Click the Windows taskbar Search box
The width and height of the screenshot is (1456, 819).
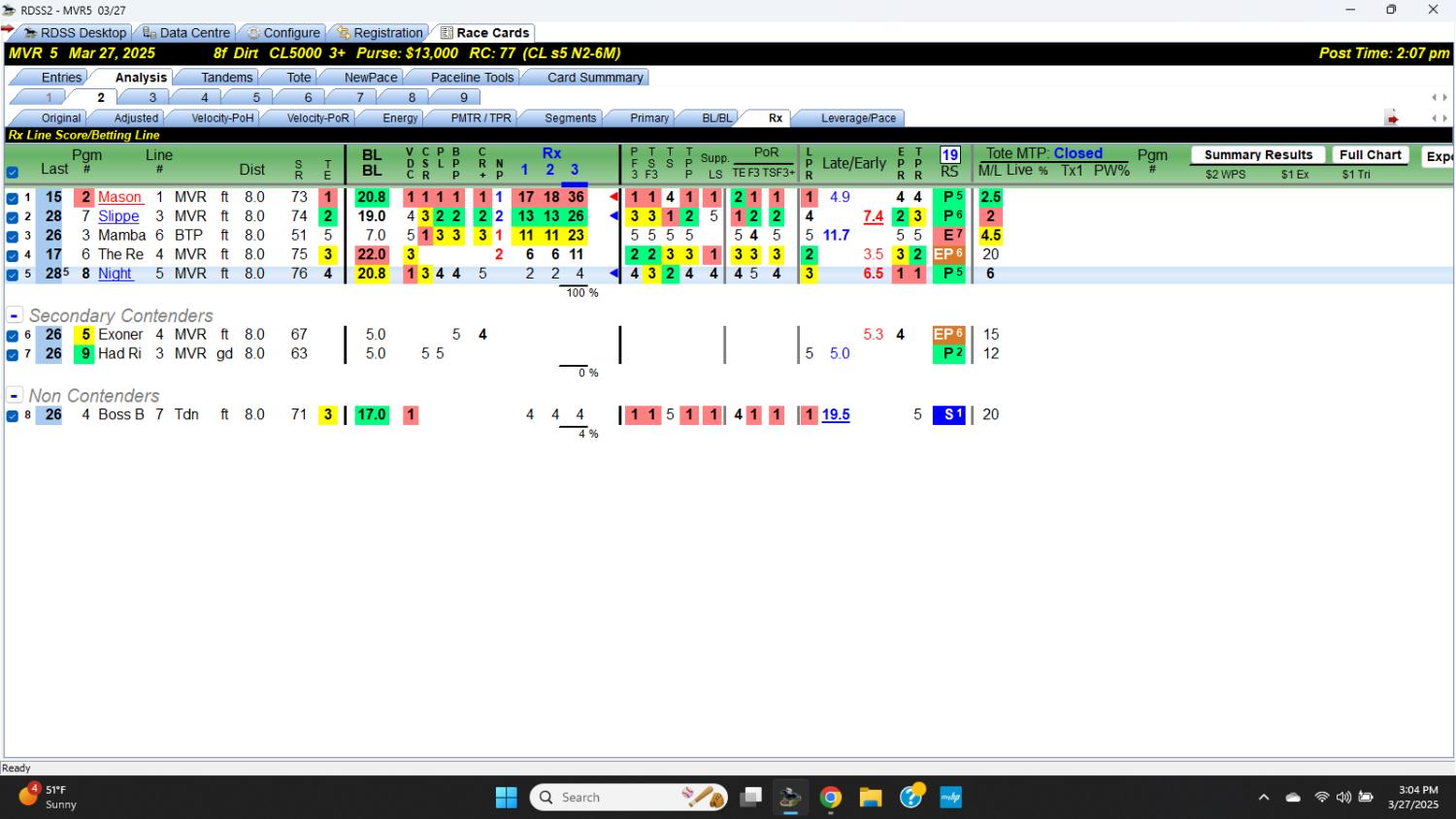629,798
